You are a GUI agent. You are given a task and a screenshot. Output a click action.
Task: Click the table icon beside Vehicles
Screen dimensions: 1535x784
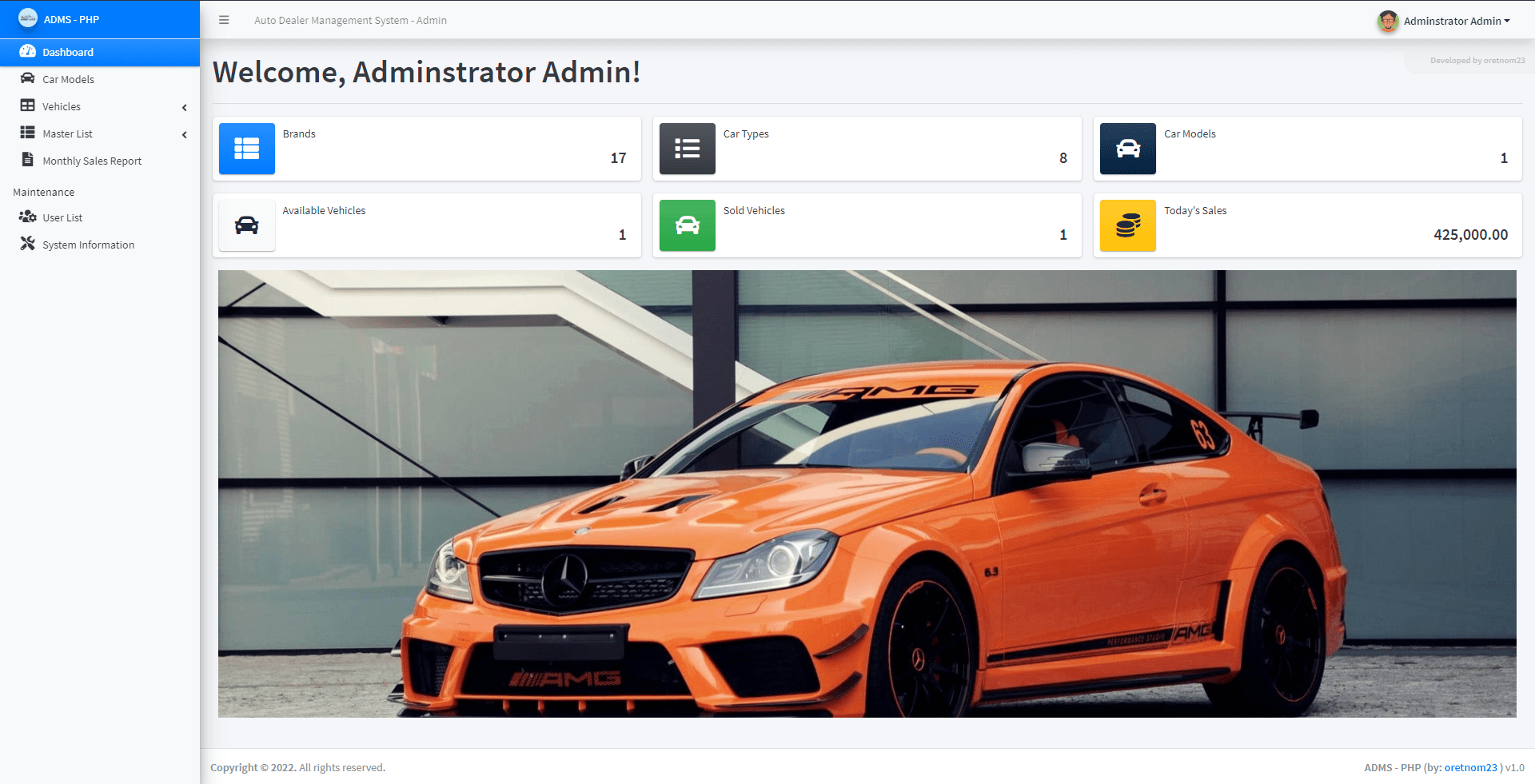pos(27,105)
